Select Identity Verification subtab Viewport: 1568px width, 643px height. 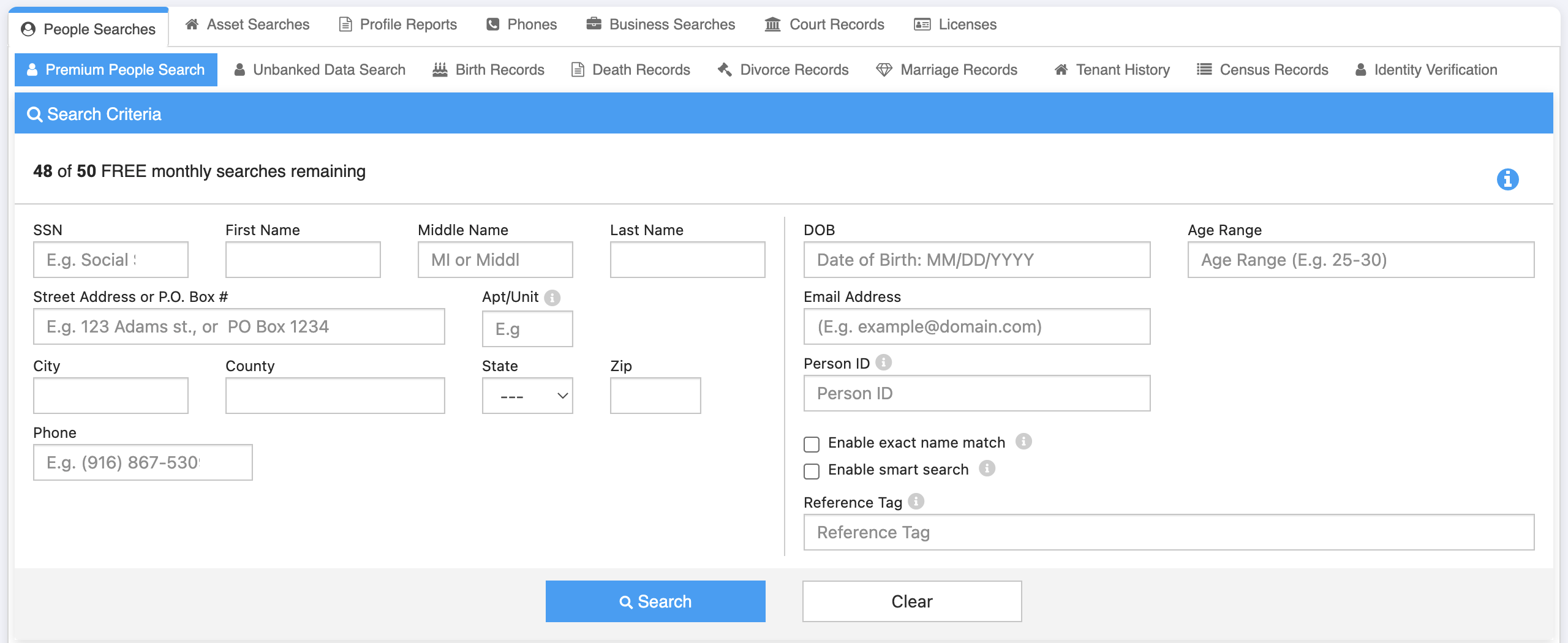tap(1427, 70)
